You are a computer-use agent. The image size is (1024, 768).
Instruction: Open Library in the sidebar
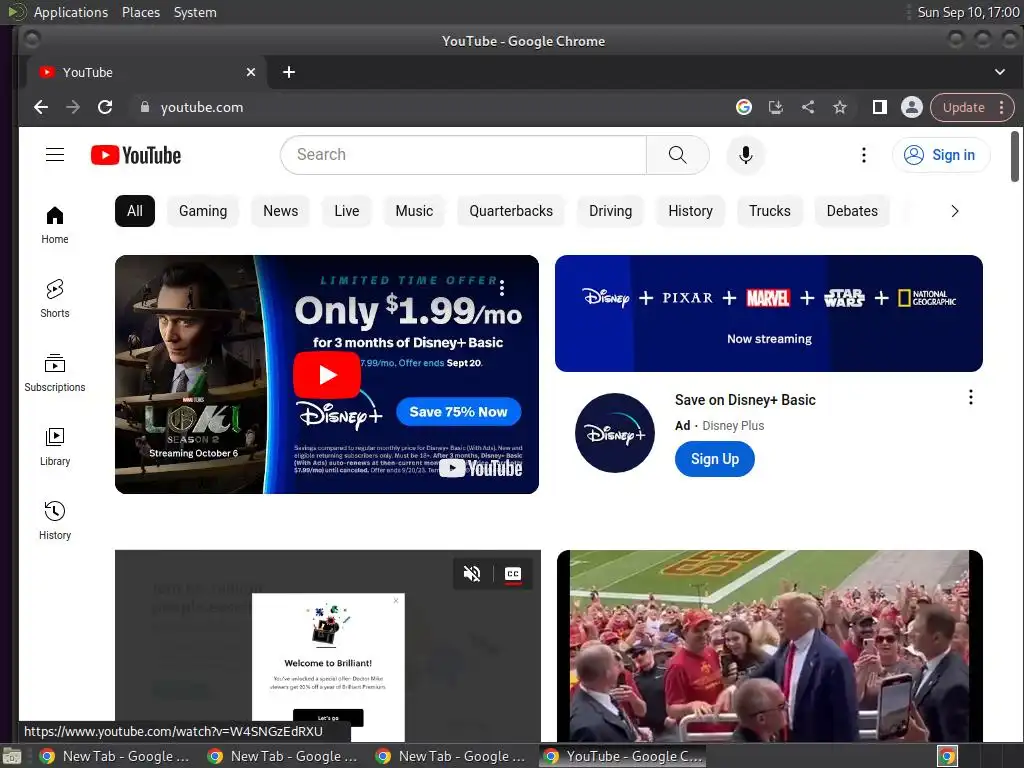coord(55,446)
